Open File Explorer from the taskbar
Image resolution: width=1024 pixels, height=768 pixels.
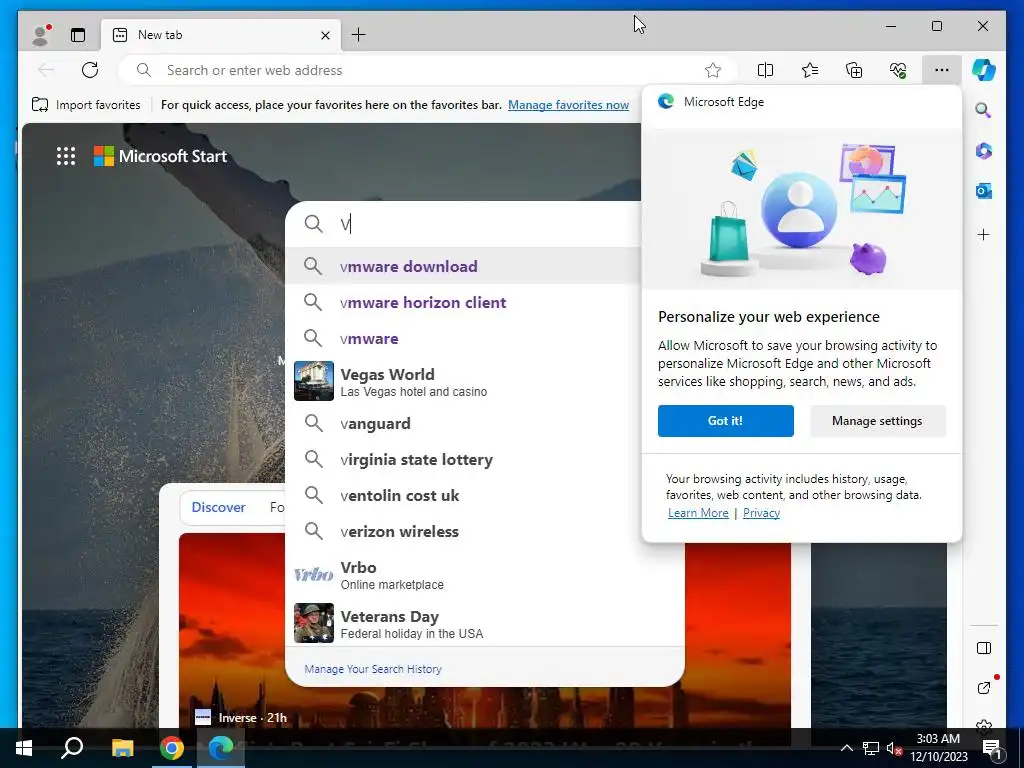[122, 748]
